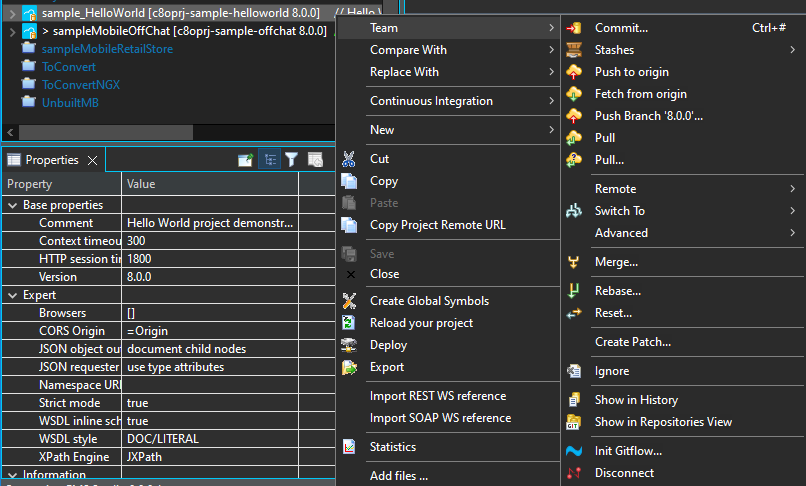Click the Deploy icon in context menu
806x486 pixels.
point(349,345)
